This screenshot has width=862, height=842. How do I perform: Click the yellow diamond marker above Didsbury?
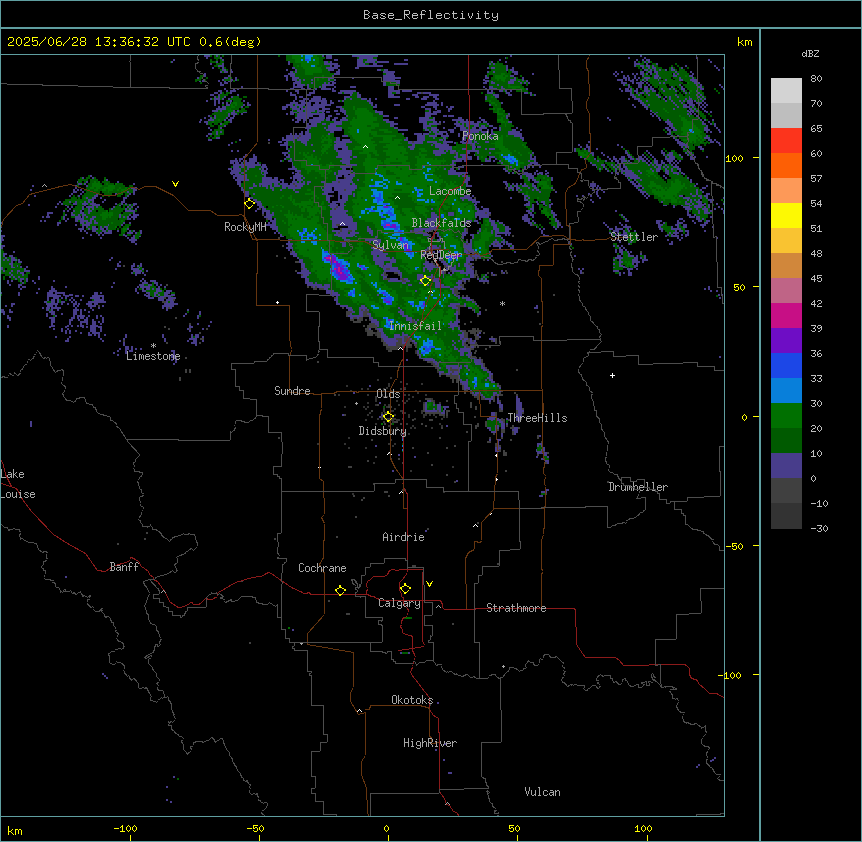coord(388,417)
